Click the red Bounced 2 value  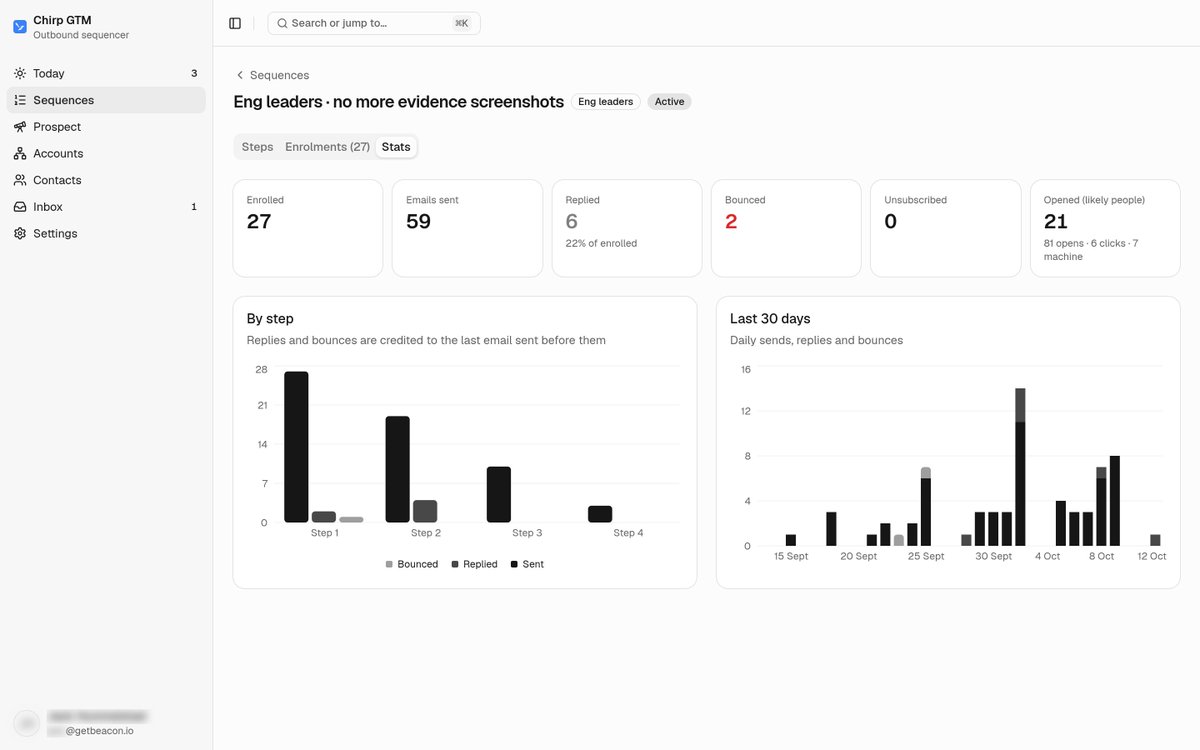click(731, 222)
